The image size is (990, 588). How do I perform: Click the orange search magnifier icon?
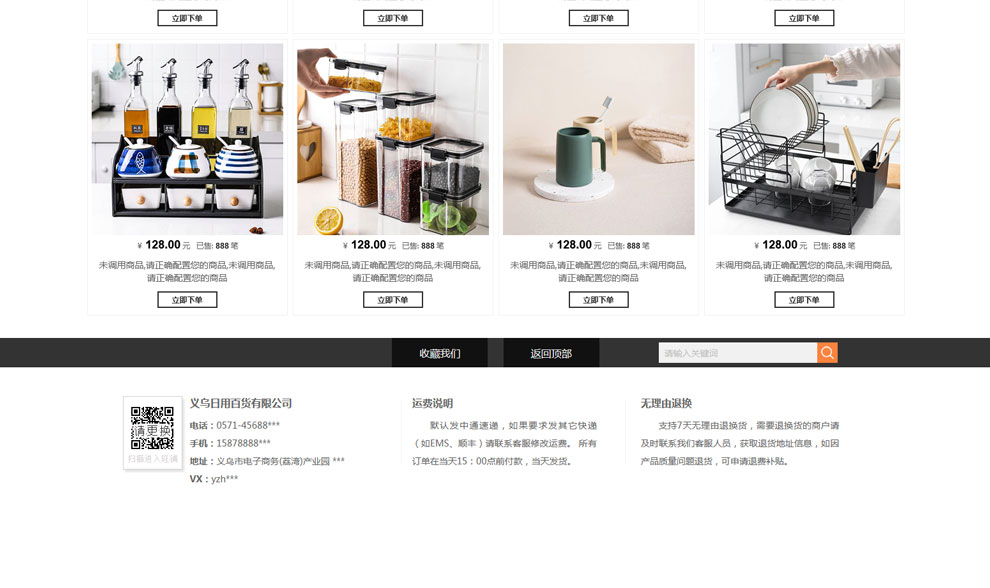(x=827, y=353)
